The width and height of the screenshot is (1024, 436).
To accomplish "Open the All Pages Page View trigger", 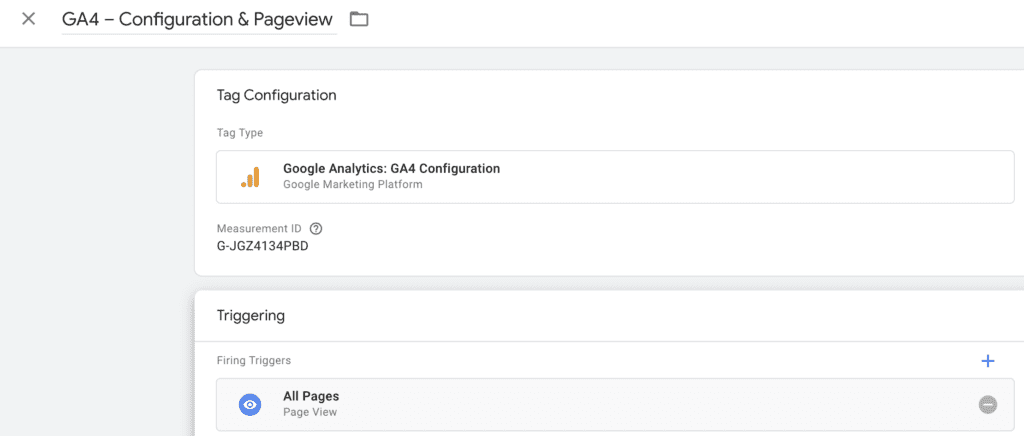I will pyautogui.click(x=615, y=405).
